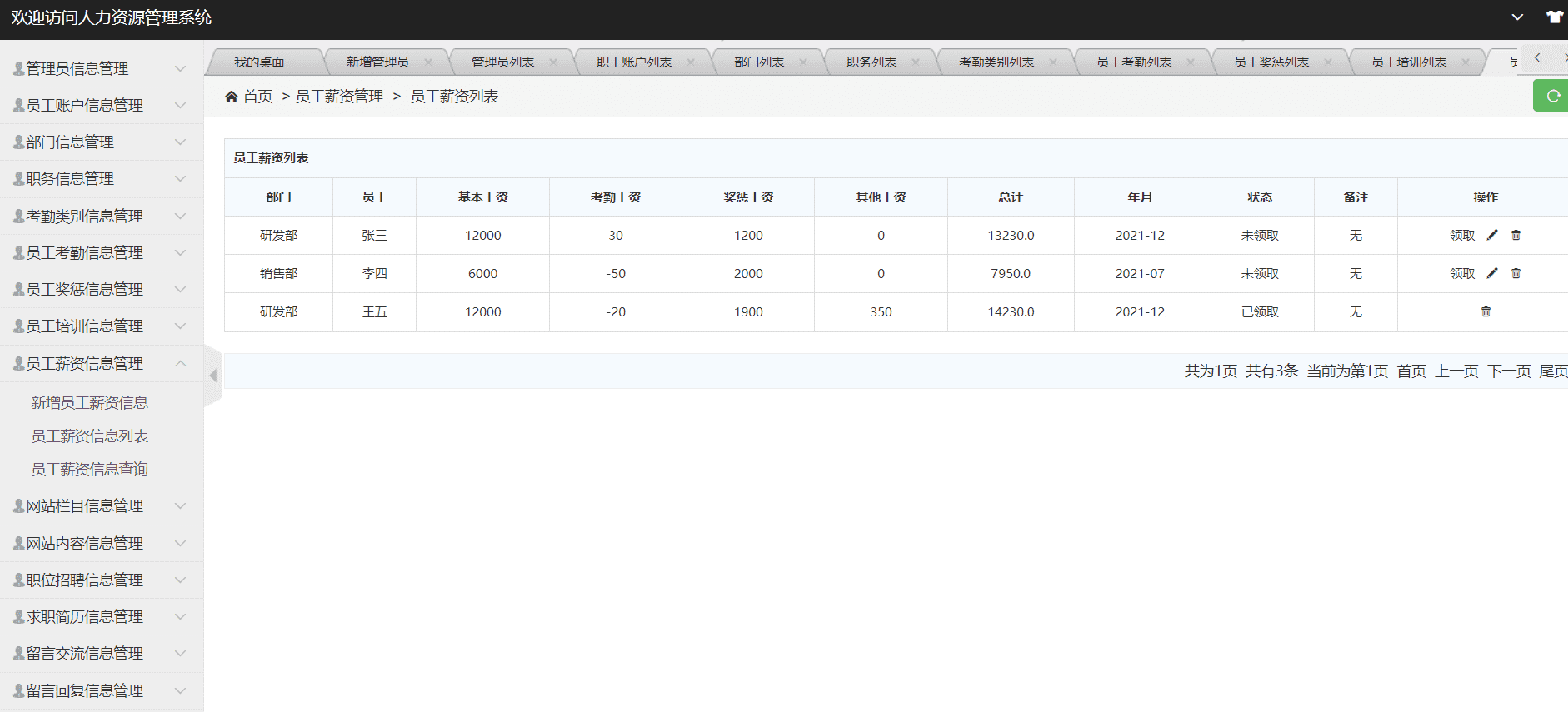
Task: Close the 员工奖惩列表 tab
Action: tap(1328, 62)
